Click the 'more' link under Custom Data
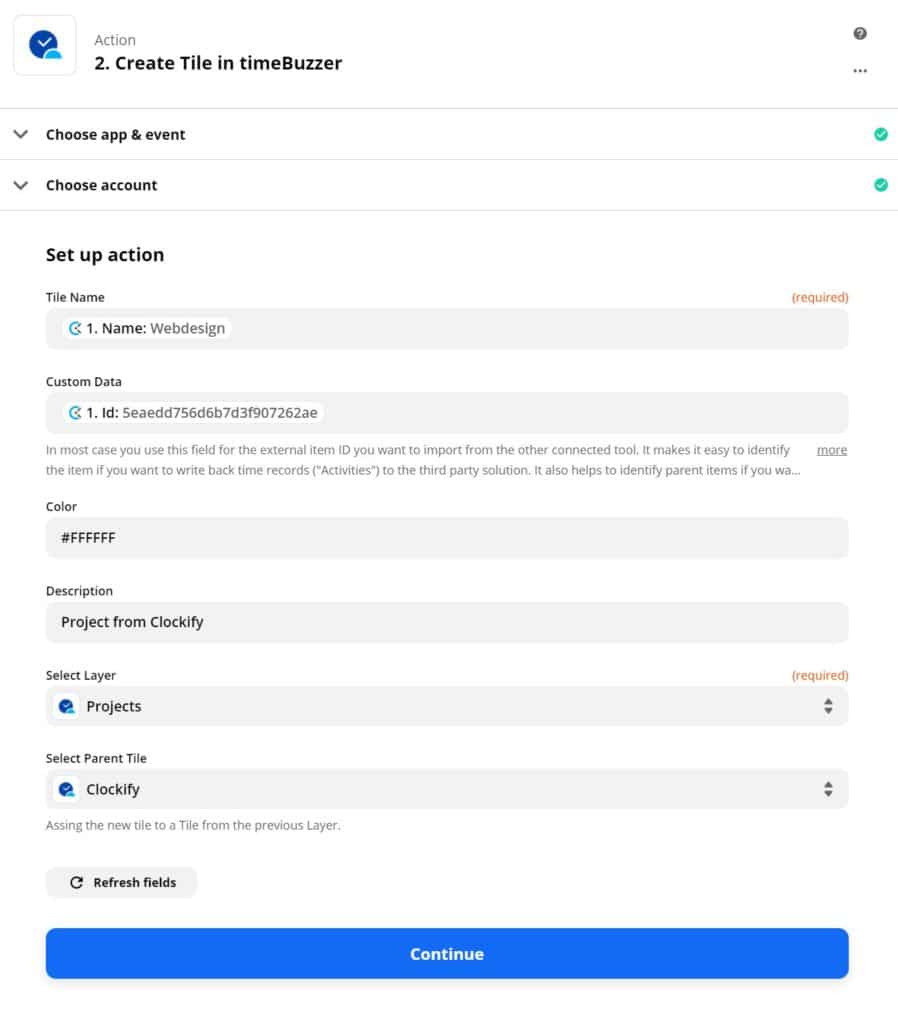This screenshot has width=898, height=1024. click(831, 450)
